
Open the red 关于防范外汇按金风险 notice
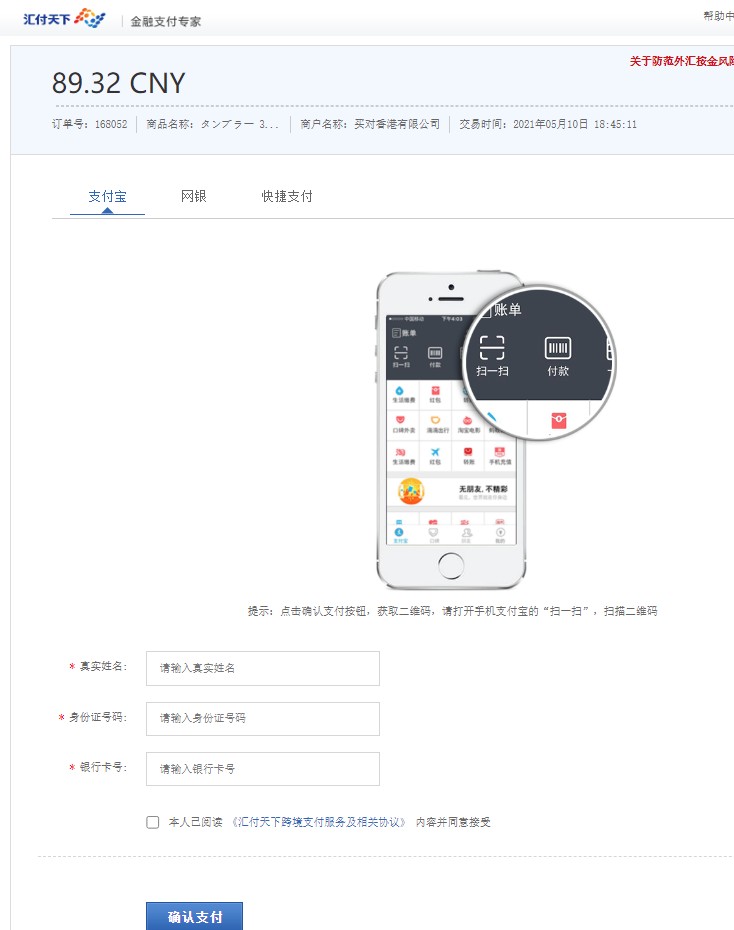[682, 61]
